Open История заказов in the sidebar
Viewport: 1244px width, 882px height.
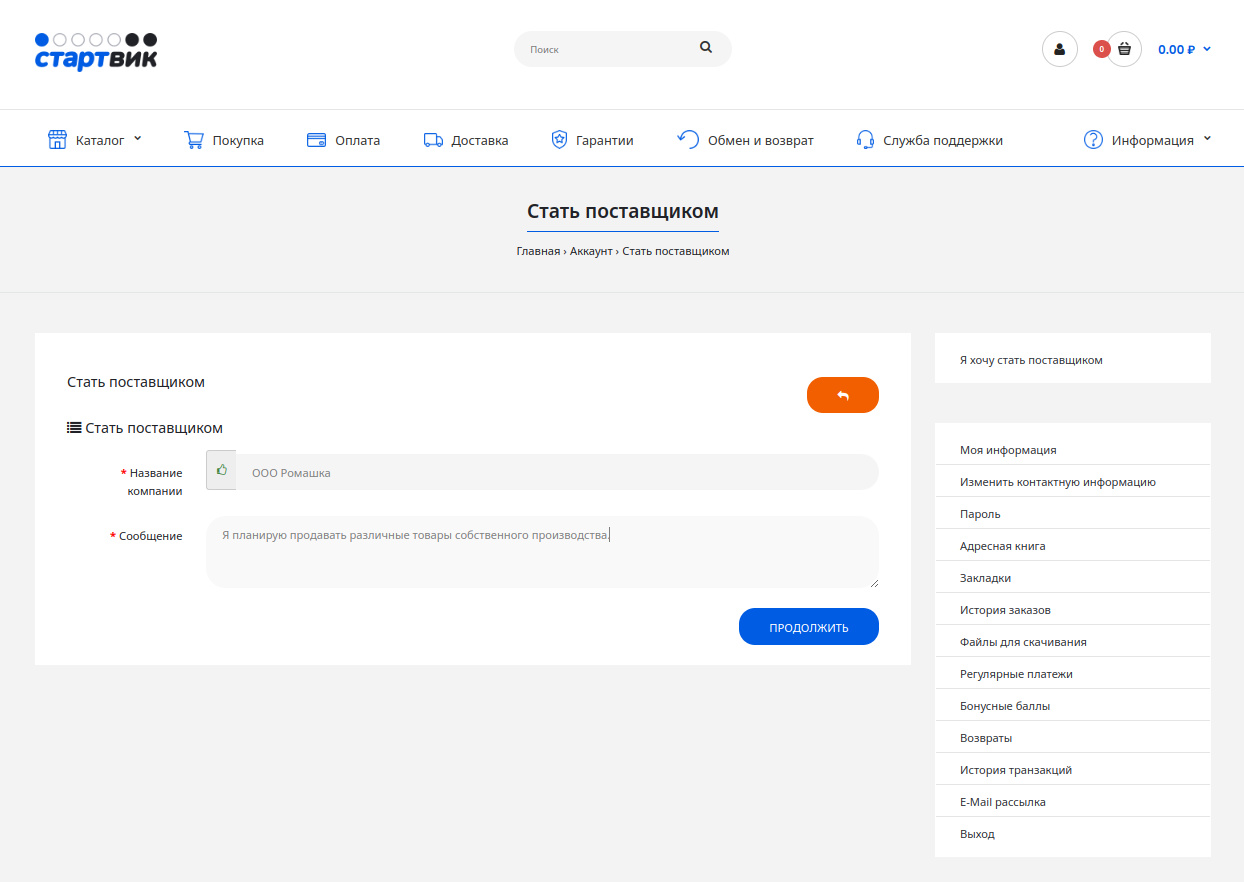(1005, 610)
